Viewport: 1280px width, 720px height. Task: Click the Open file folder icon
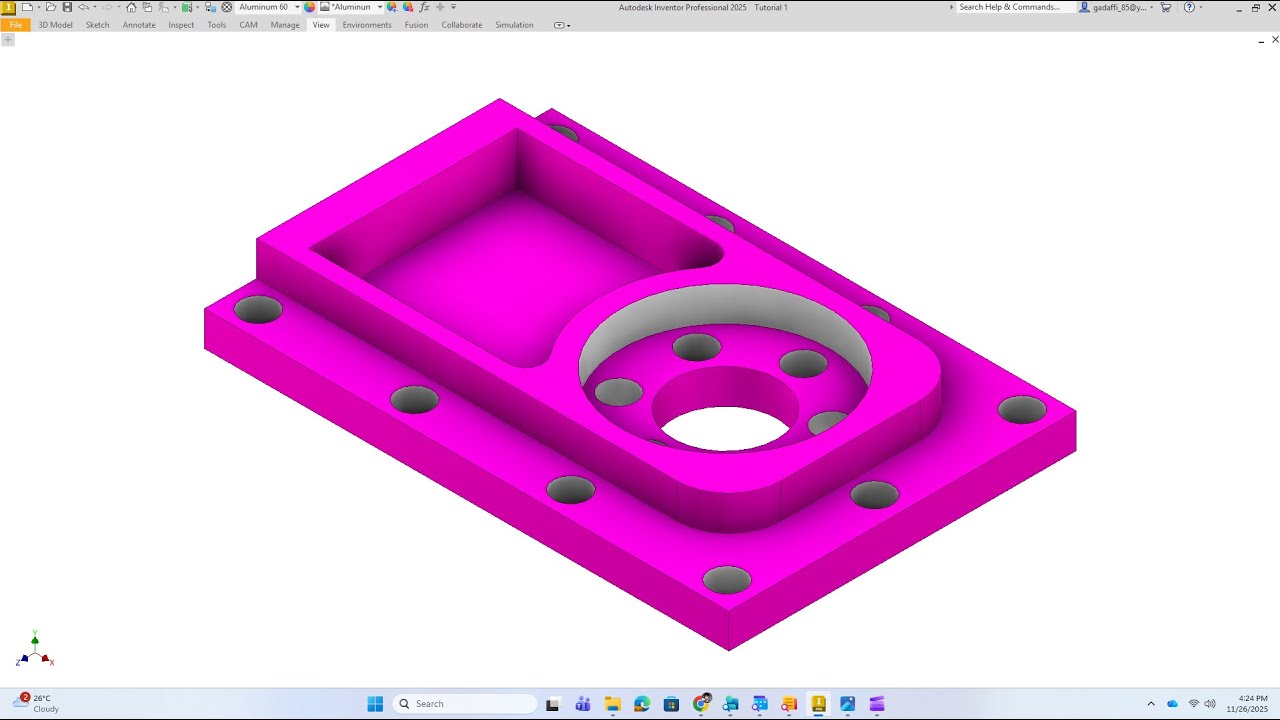pyautogui.click(x=50, y=7)
